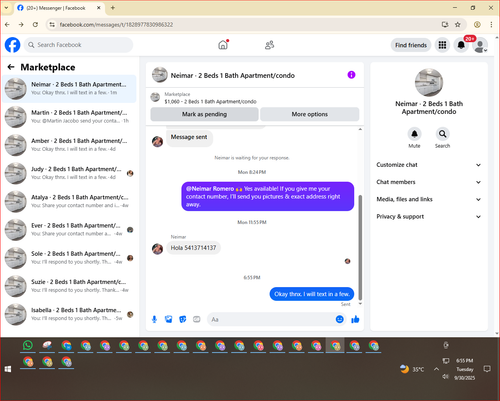Open Suzie conversation in chat list
Screen dimensions: 500x401
coord(69,286)
